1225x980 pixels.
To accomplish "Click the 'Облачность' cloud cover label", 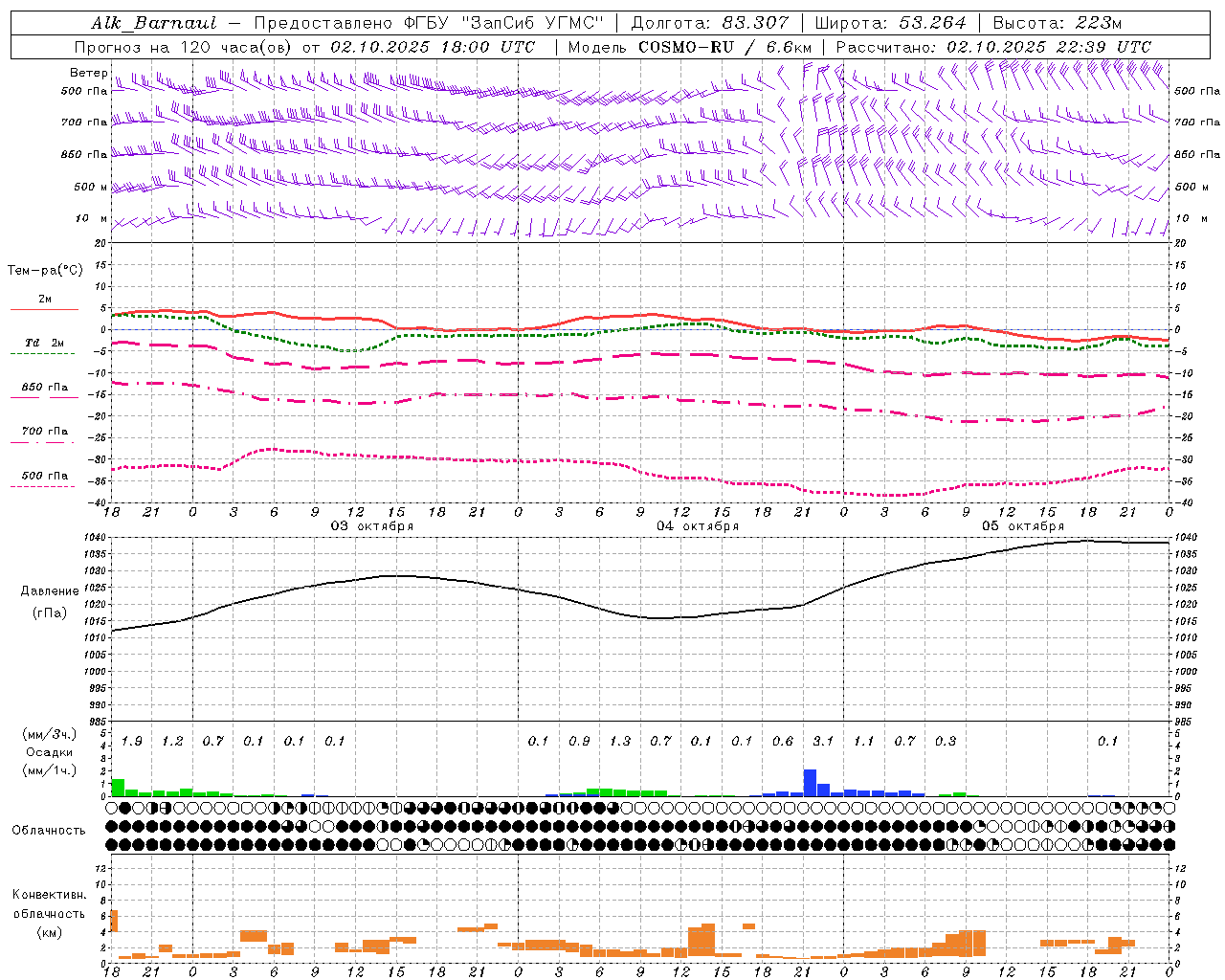I will 49,830.
